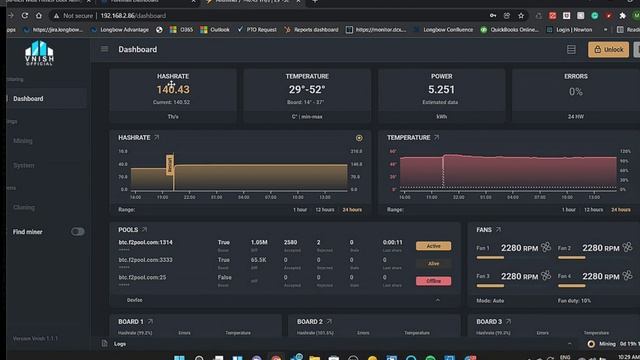Image resolution: width=640 pixels, height=360 pixels.
Task: Open the Vnish Official logo link
Action: [x=39, y=53]
